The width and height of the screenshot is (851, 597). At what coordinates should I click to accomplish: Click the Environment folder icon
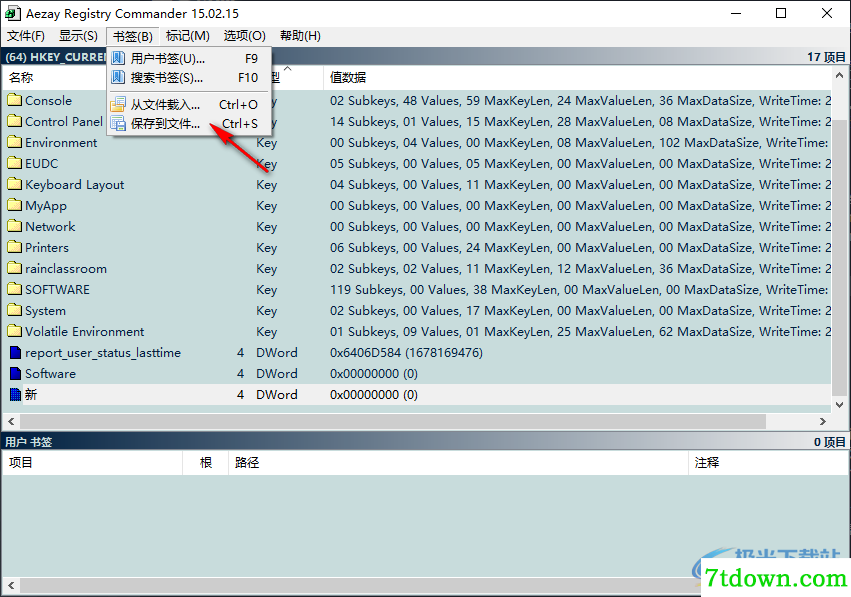(15, 142)
